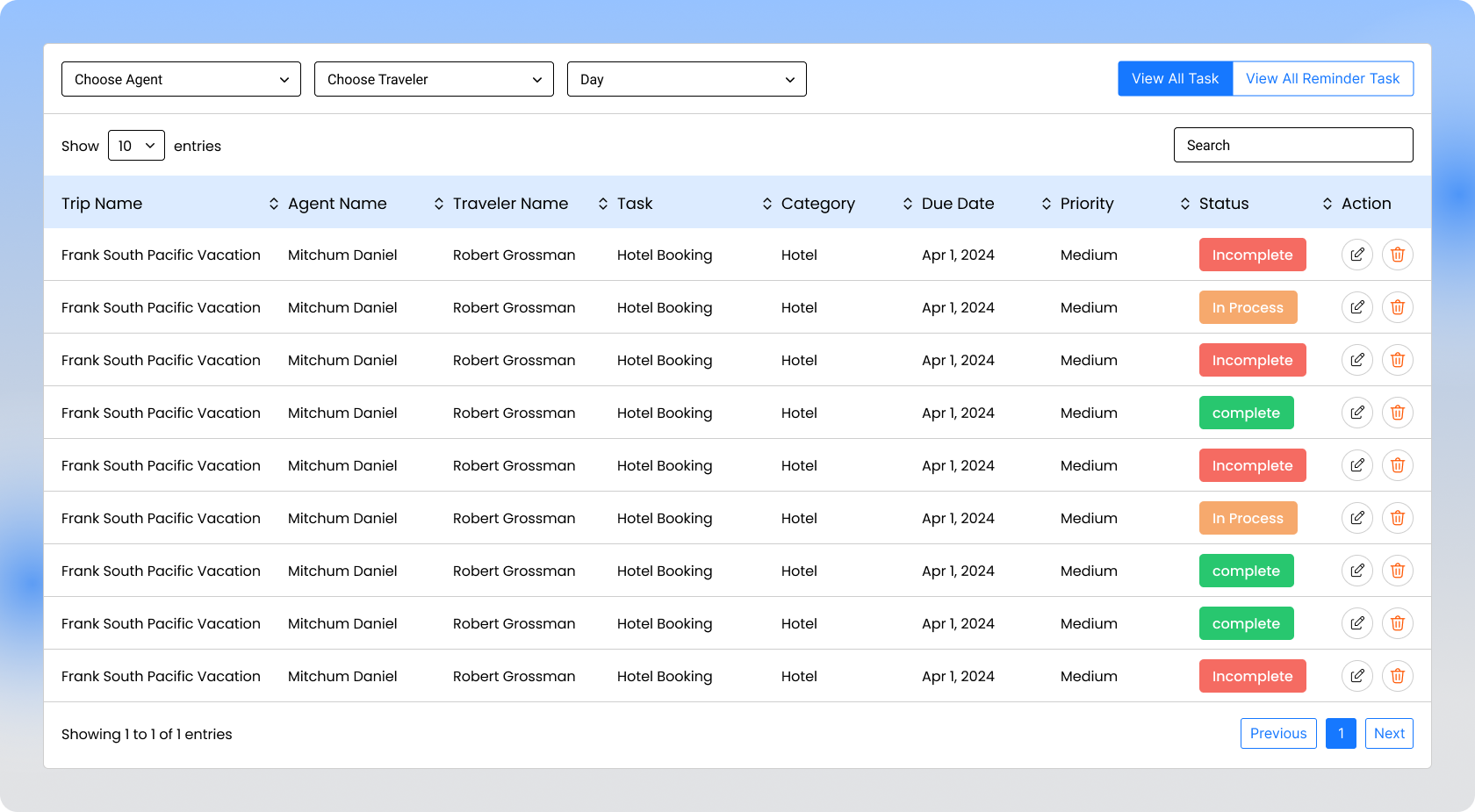Click the trash icon in the last row

click(1397, 676)
